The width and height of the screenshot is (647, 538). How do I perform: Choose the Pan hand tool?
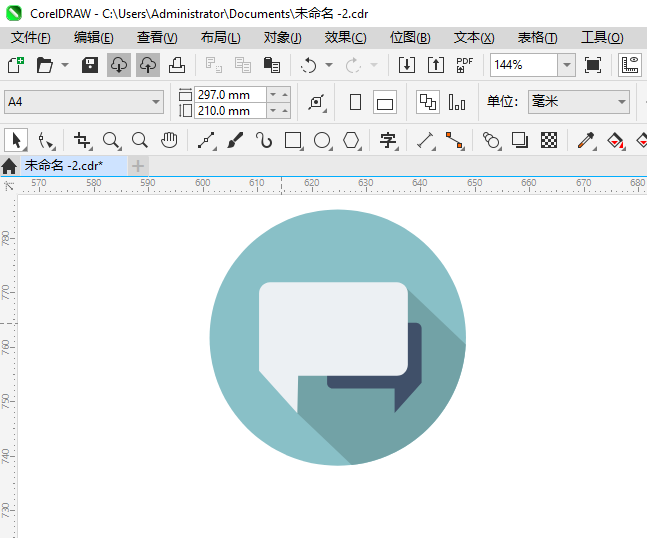pyautogui.click(x=170, y=140)
